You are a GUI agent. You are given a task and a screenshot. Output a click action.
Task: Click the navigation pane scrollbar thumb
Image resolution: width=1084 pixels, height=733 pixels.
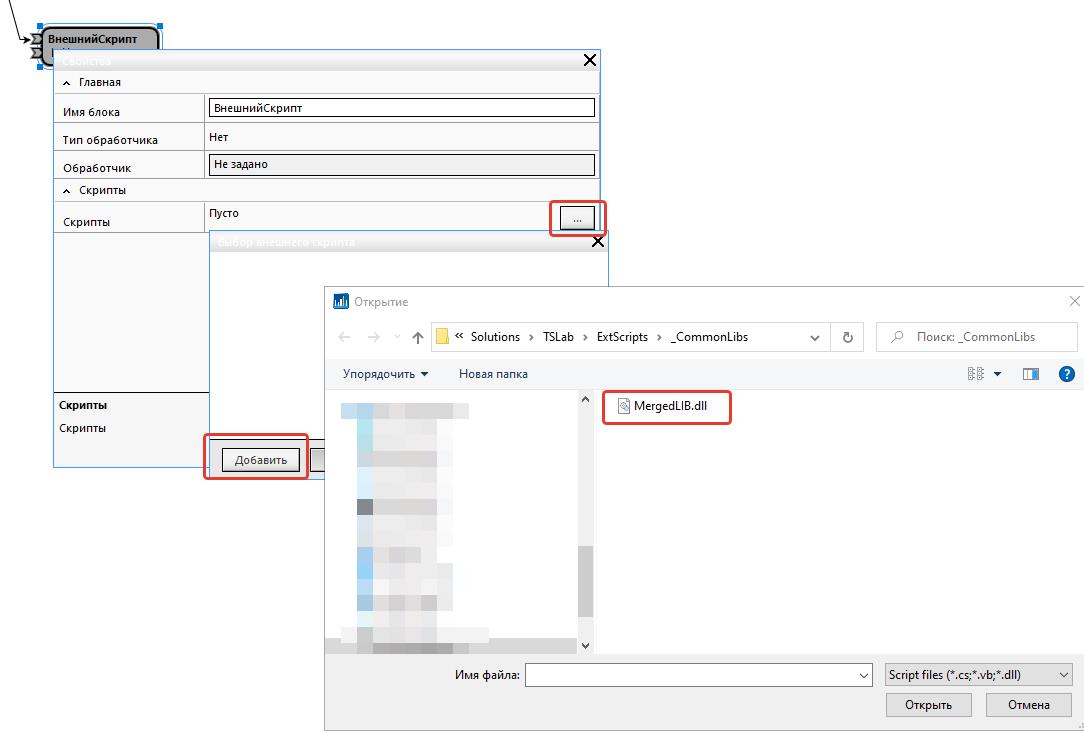586,581
